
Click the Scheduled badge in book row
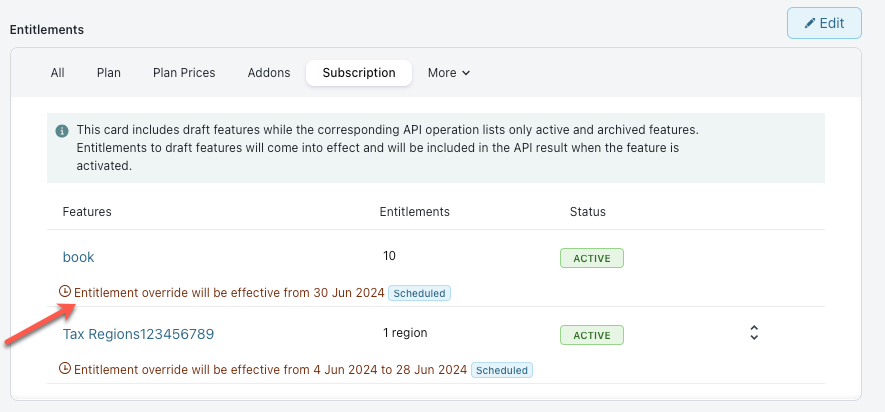pyautogui.click(x=419, y=293)
